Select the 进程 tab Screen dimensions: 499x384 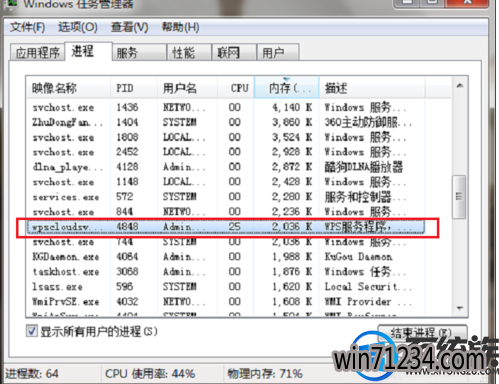(88, 51)
